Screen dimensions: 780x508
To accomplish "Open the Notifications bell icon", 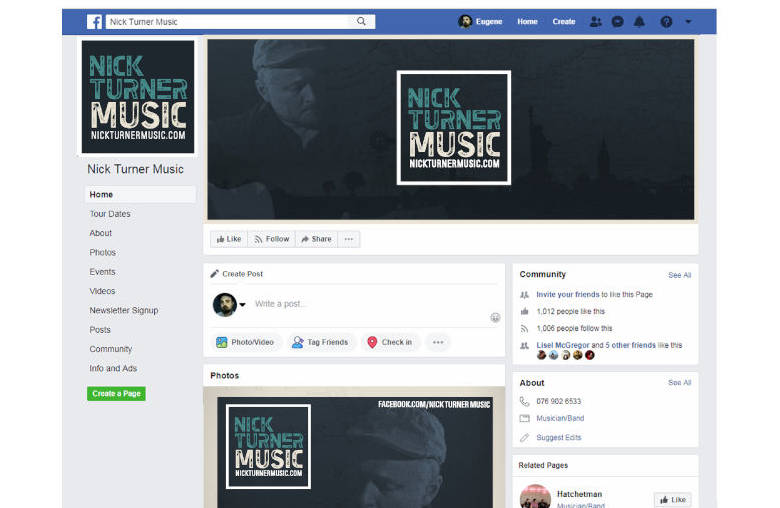I will [x=640, y=21].
